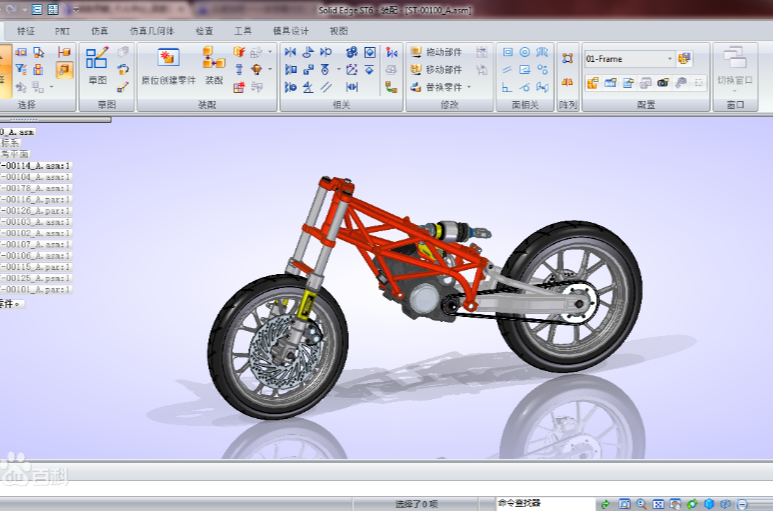
Task: Click the Pattern icon in the 阵列 group
Action: pyautogui.click(x=567, y=58)
